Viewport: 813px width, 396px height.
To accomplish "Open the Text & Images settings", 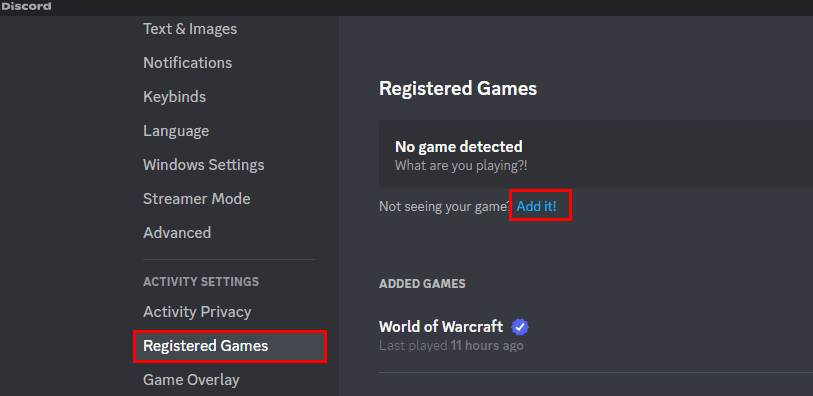I will coord(190,29).
